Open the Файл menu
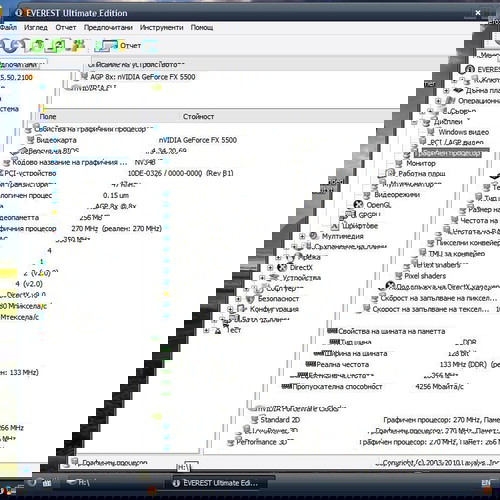 pyautogui.click(x=8, y=27)
